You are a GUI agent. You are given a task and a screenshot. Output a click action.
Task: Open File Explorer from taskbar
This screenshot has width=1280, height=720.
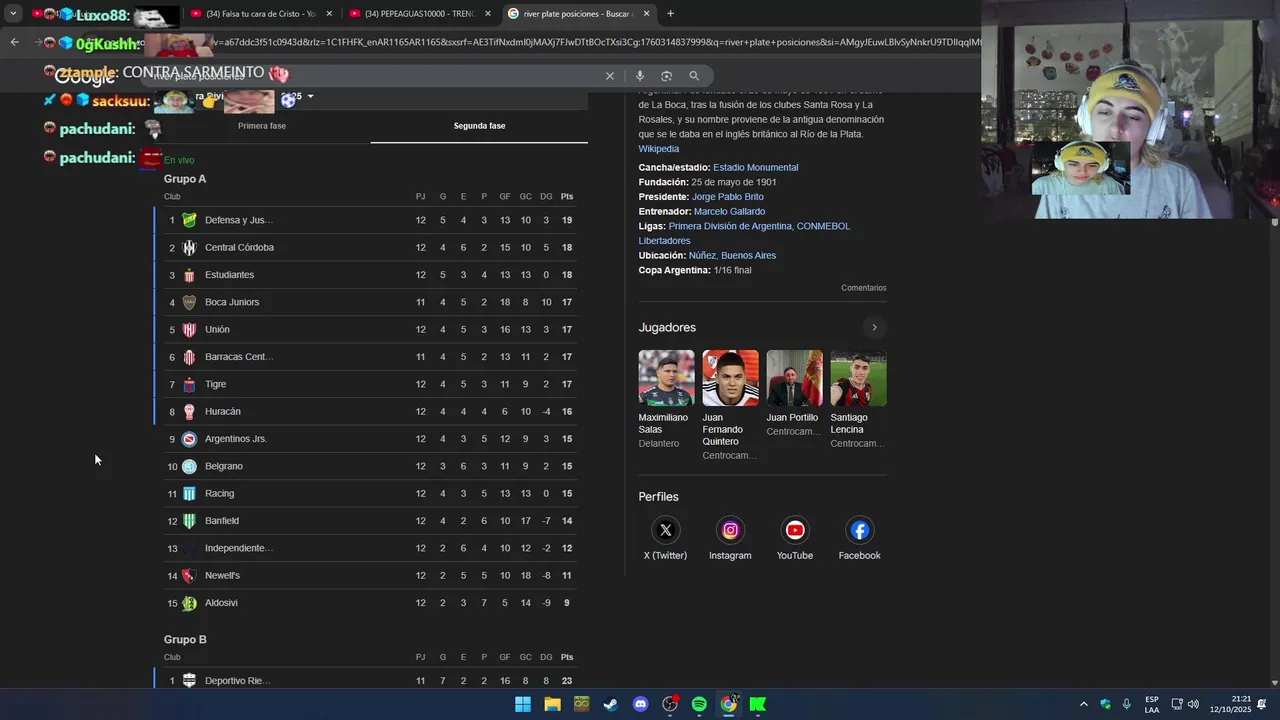552,704
